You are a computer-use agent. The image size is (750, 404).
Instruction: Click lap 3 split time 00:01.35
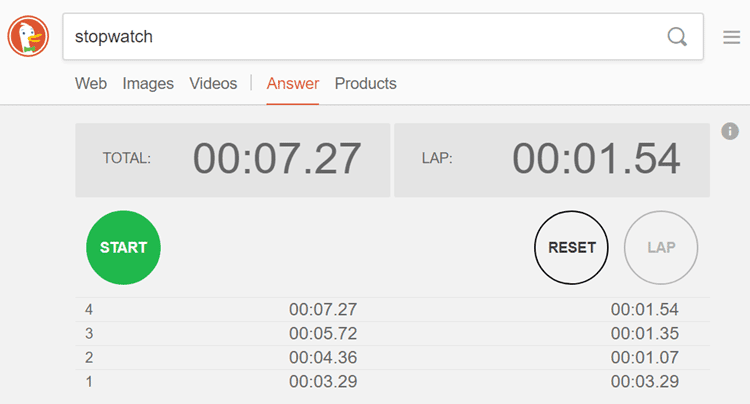tap(645, 334)
